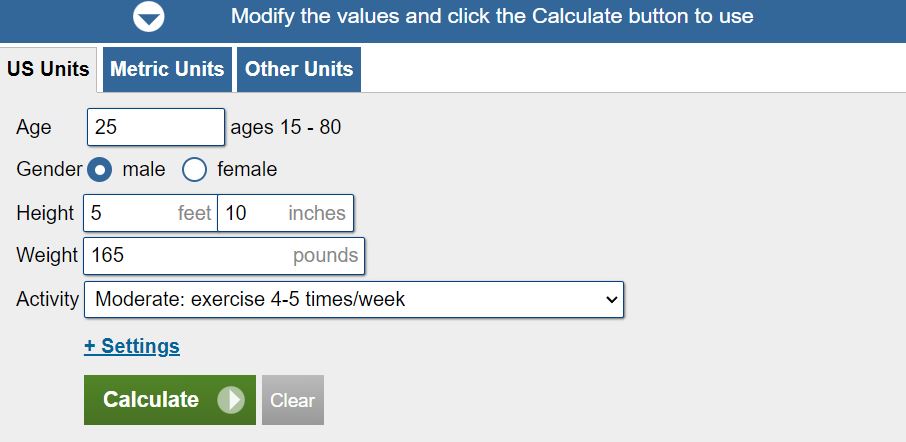Select the female gender radio button
Image resolution: width=906 pixels, height=442 pixels.
194,170
